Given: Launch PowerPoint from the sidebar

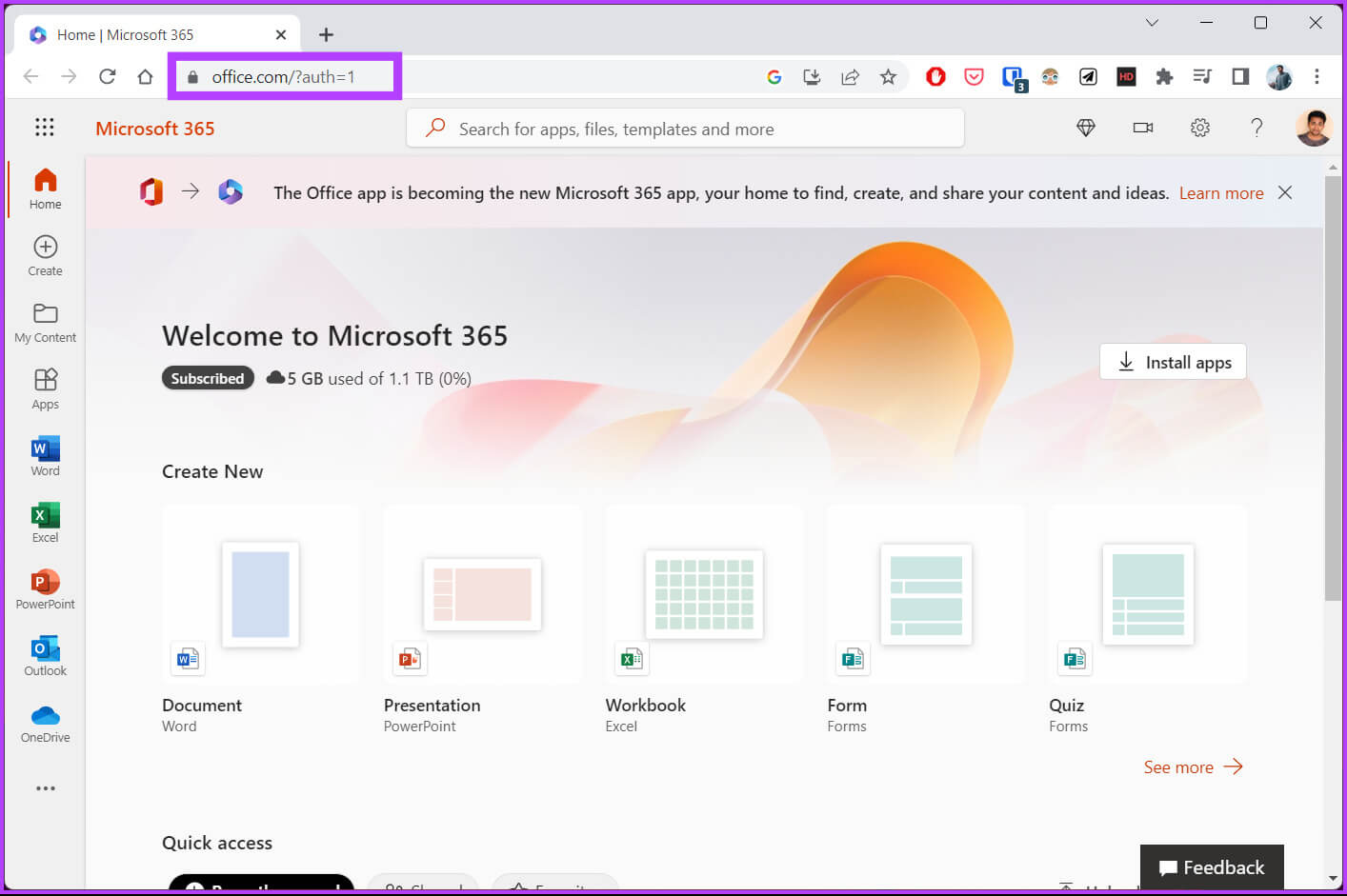Looking at the screenshot, I should click(x=45, y=589).
